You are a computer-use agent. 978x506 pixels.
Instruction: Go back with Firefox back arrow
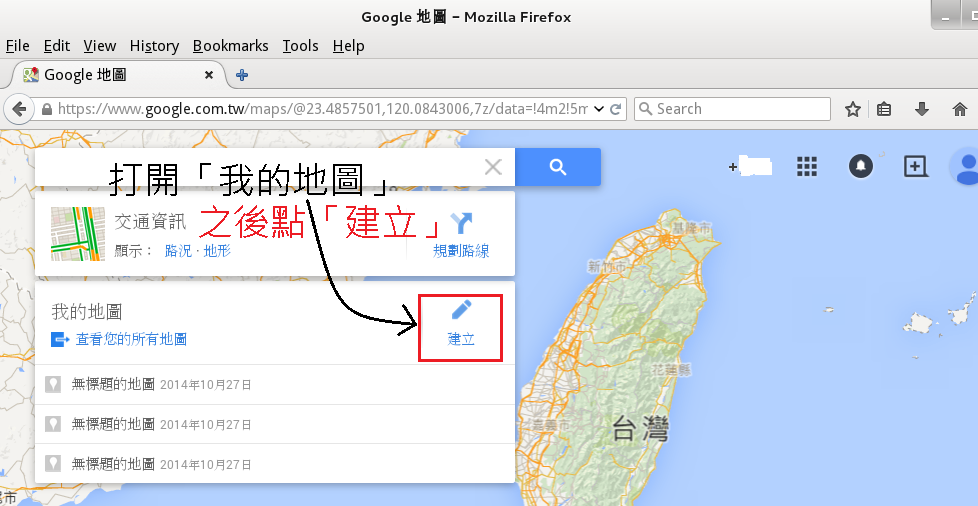(x=19, y=109)
